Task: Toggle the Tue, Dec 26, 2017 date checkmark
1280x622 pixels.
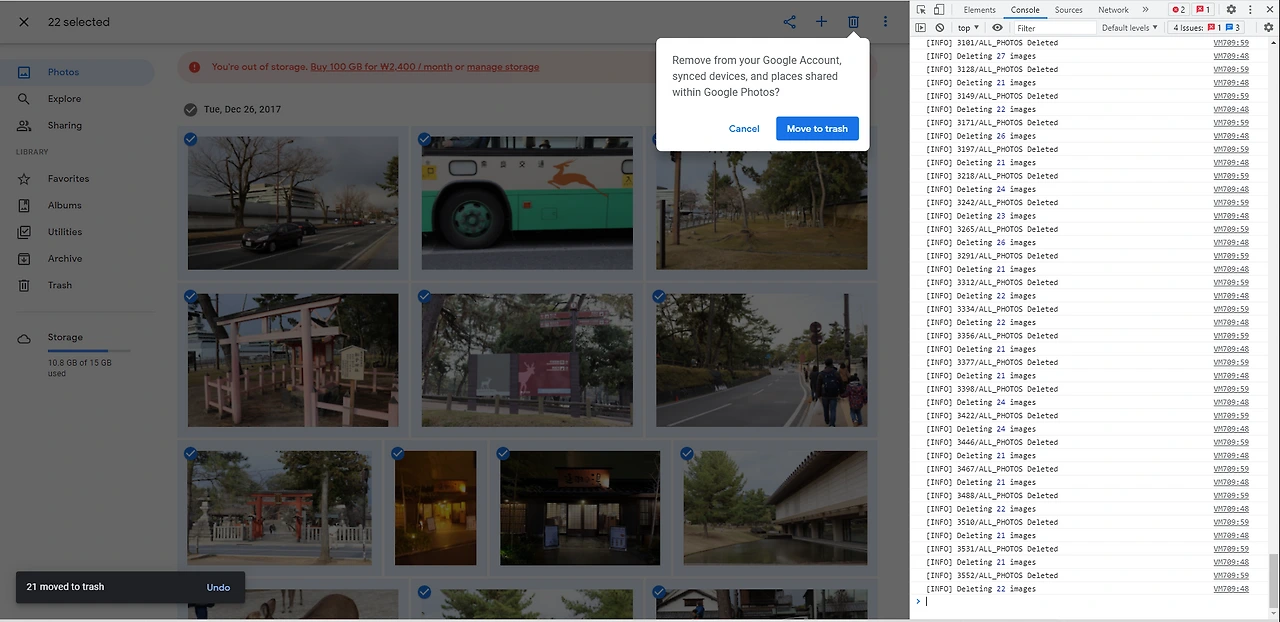Action: pyautogui.click(x=190, y=109)
